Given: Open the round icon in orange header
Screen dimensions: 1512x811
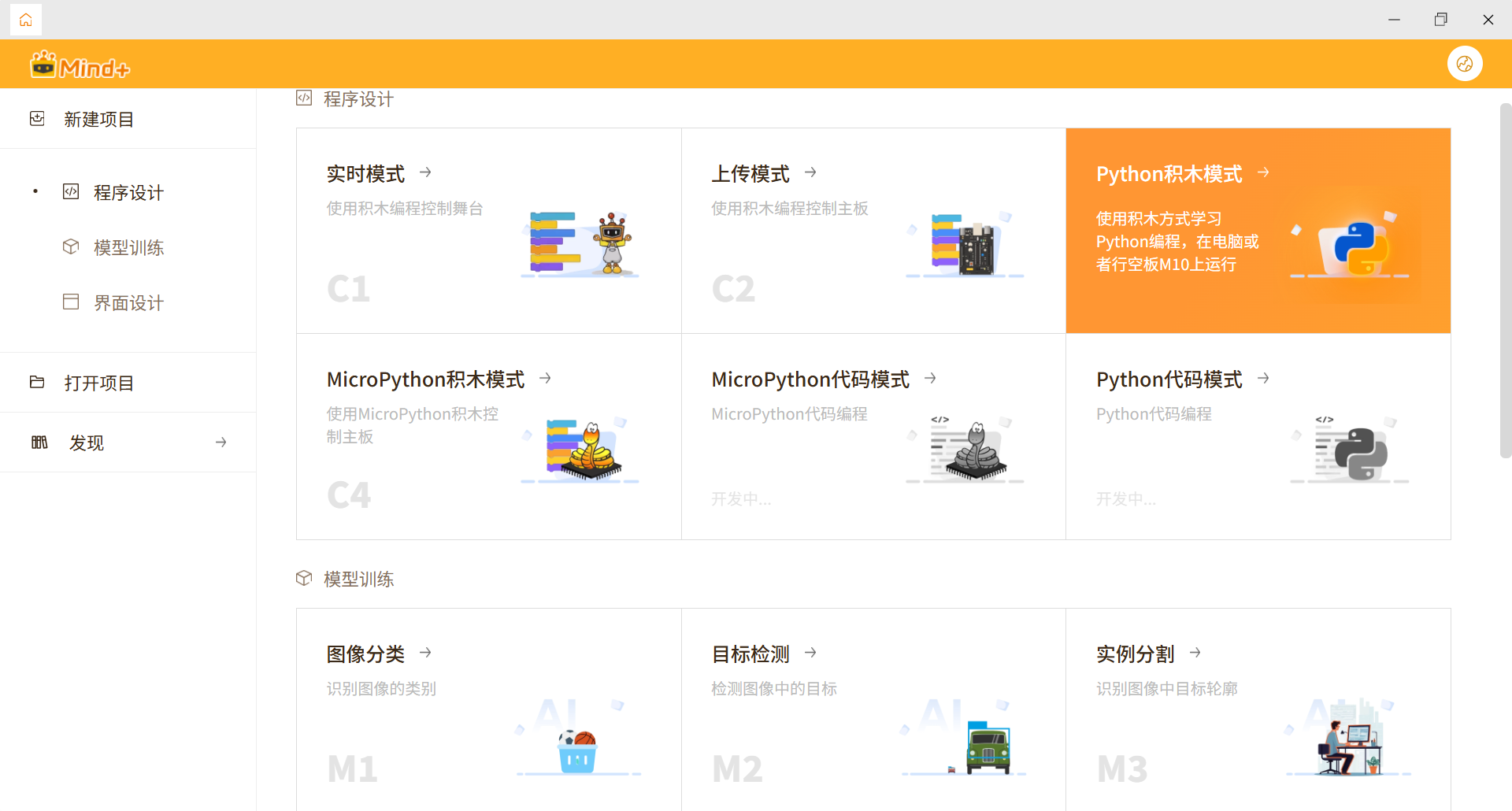Looking at the screenshot, I should click(x=1464, y=64).
